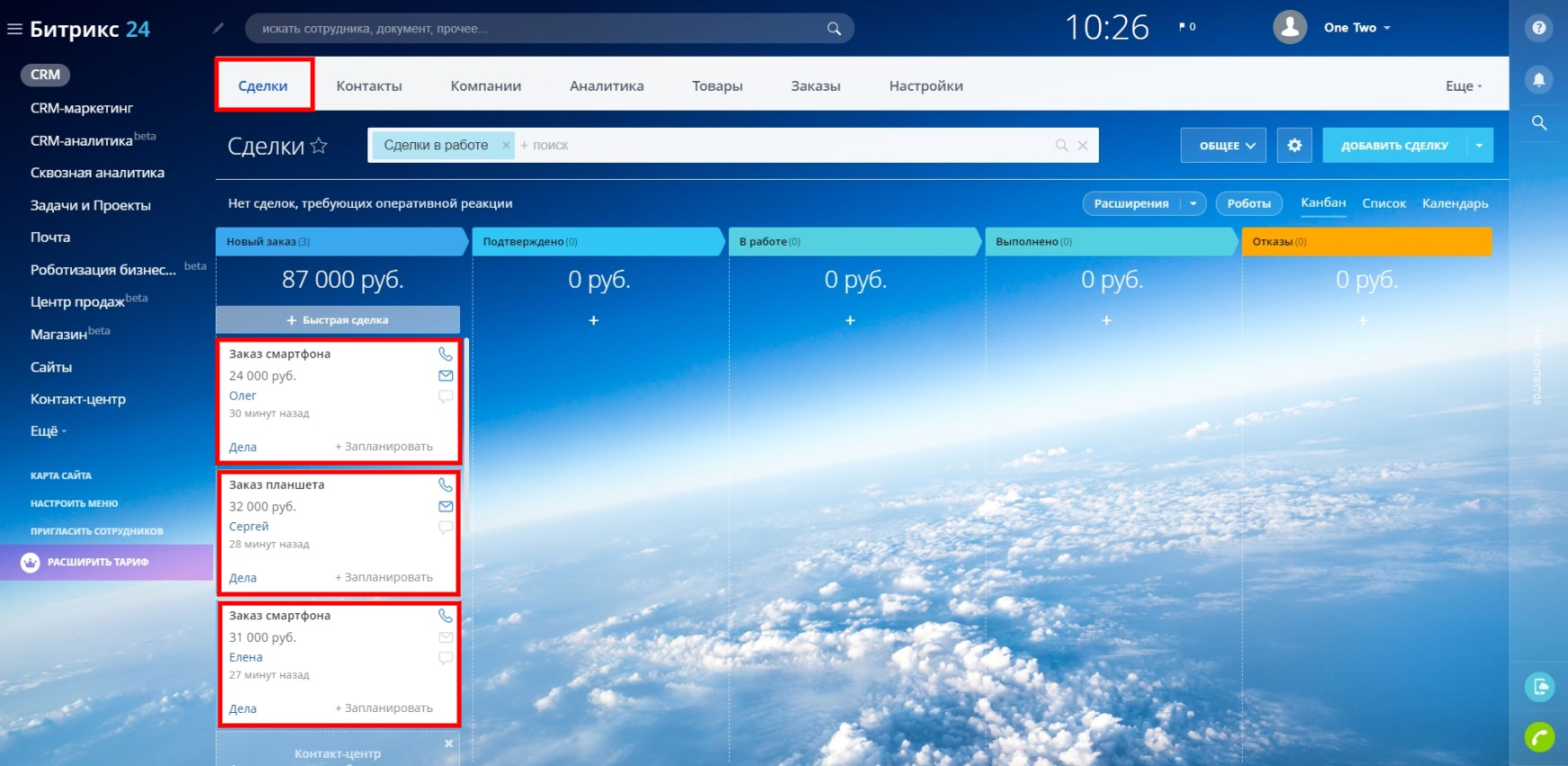Screen dimensions: 1568x766
Task: Open chat icon on the Олег deal card
Action: [x=446, y=396]
